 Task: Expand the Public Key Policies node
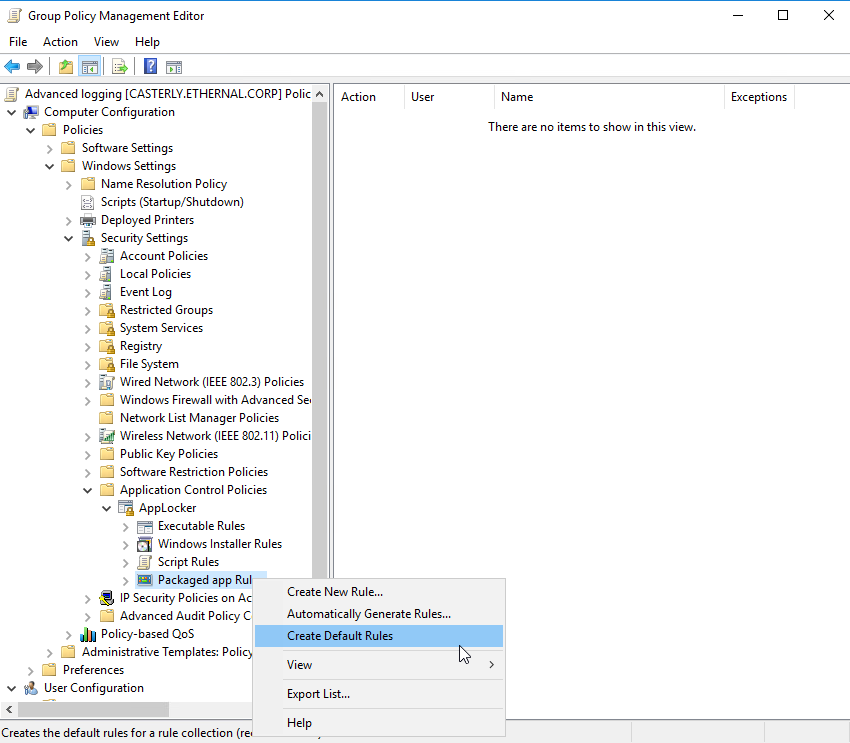(87, 455)
